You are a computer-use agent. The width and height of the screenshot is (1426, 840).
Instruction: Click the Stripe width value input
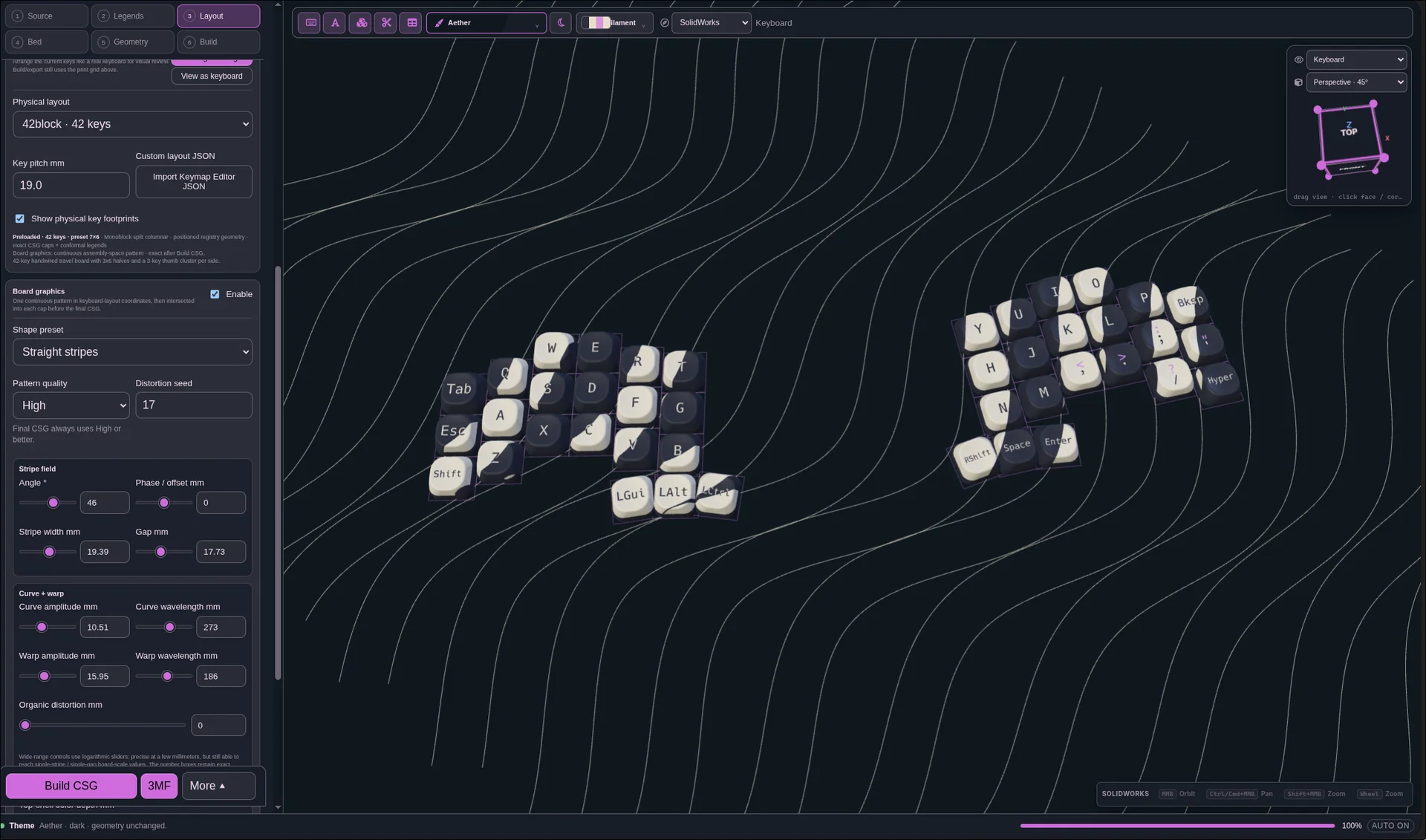coord(105,553)
